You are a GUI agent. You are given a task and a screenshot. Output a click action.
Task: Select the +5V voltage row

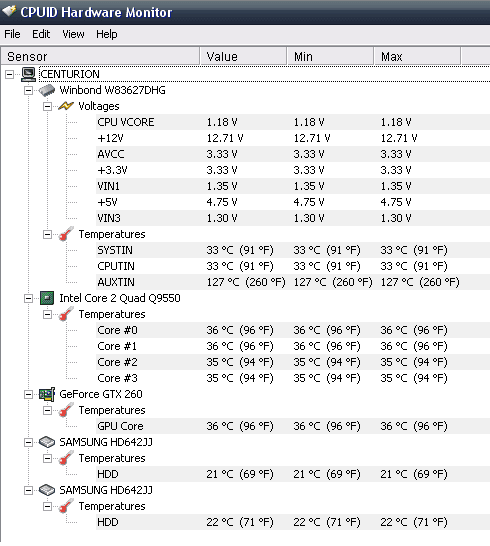(293, 202)
